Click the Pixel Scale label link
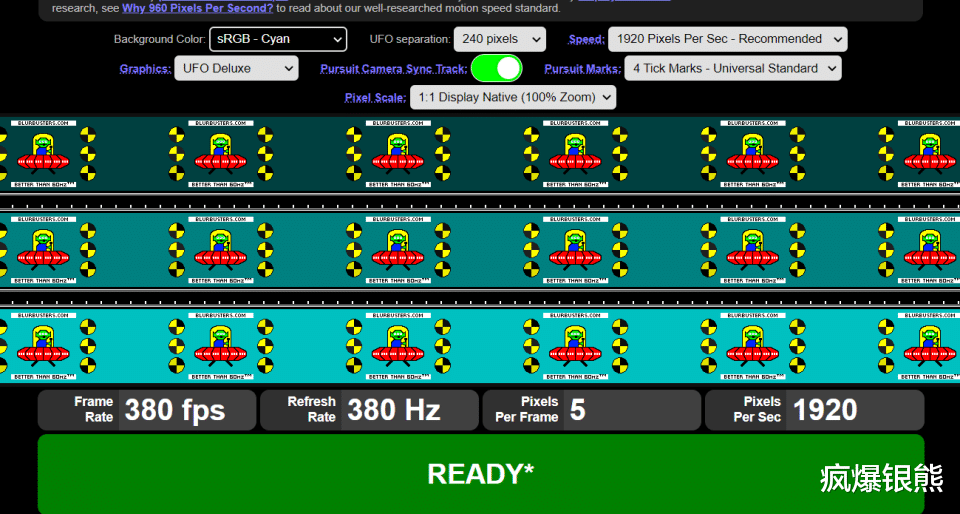 pyautogui.click(x=375, y=97)
